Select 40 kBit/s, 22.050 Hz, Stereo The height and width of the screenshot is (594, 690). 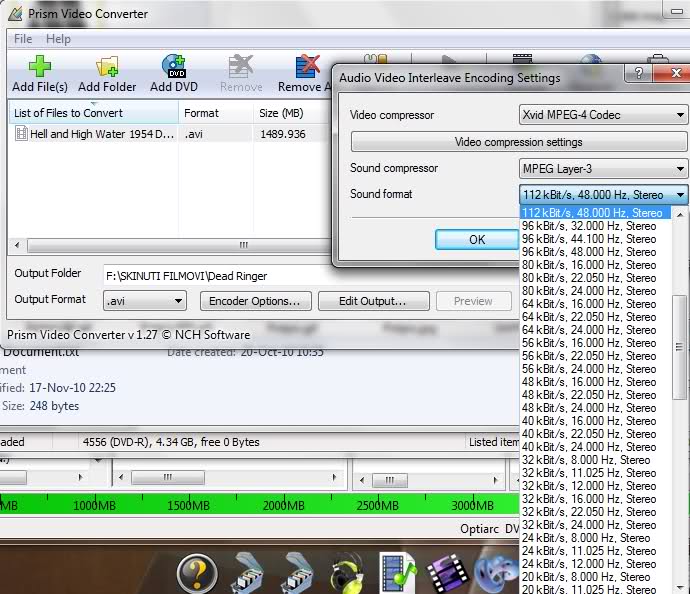coord(595,434)
